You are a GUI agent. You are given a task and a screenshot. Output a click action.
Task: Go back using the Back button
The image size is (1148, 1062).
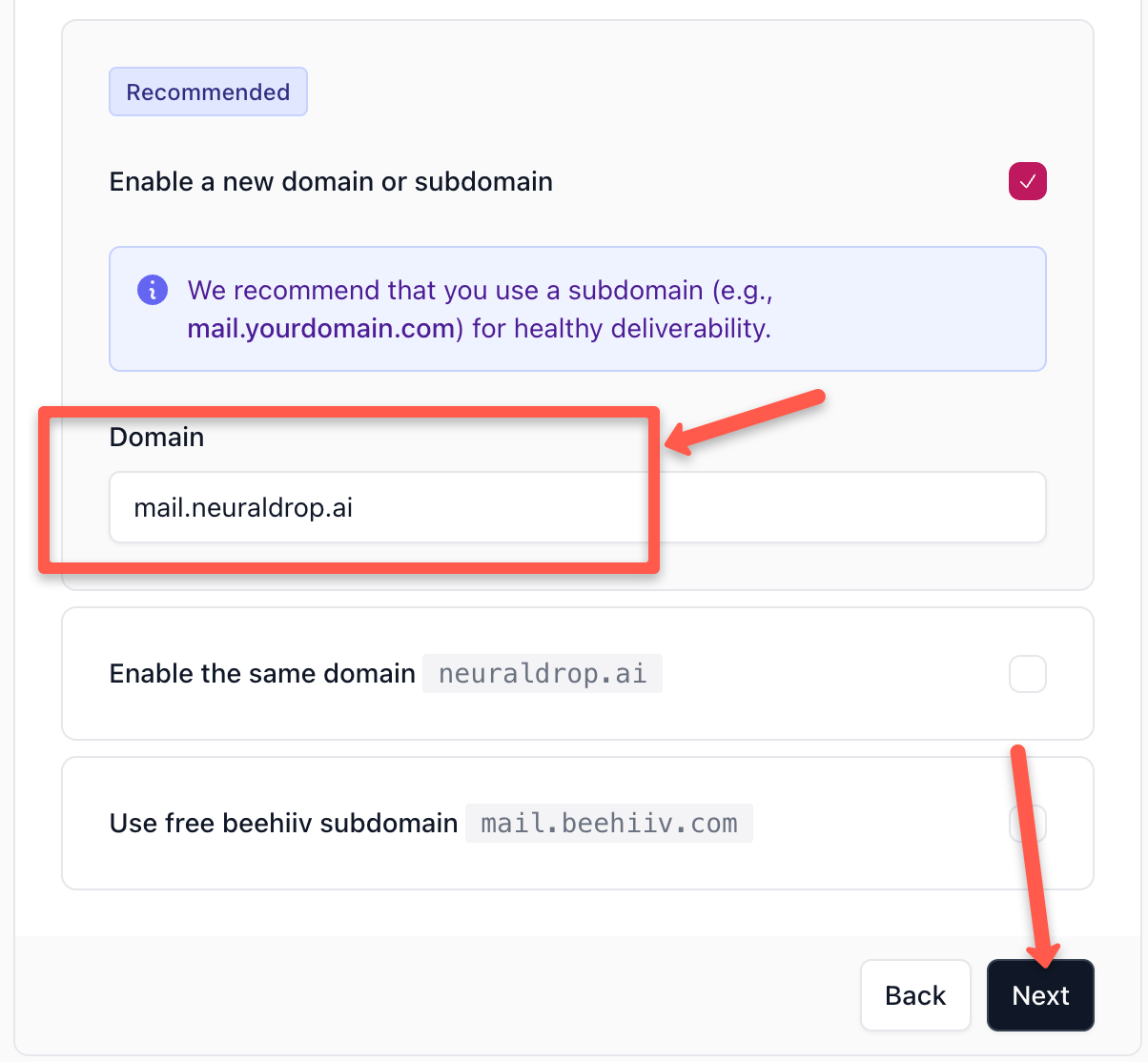click(x=915, y=995)
